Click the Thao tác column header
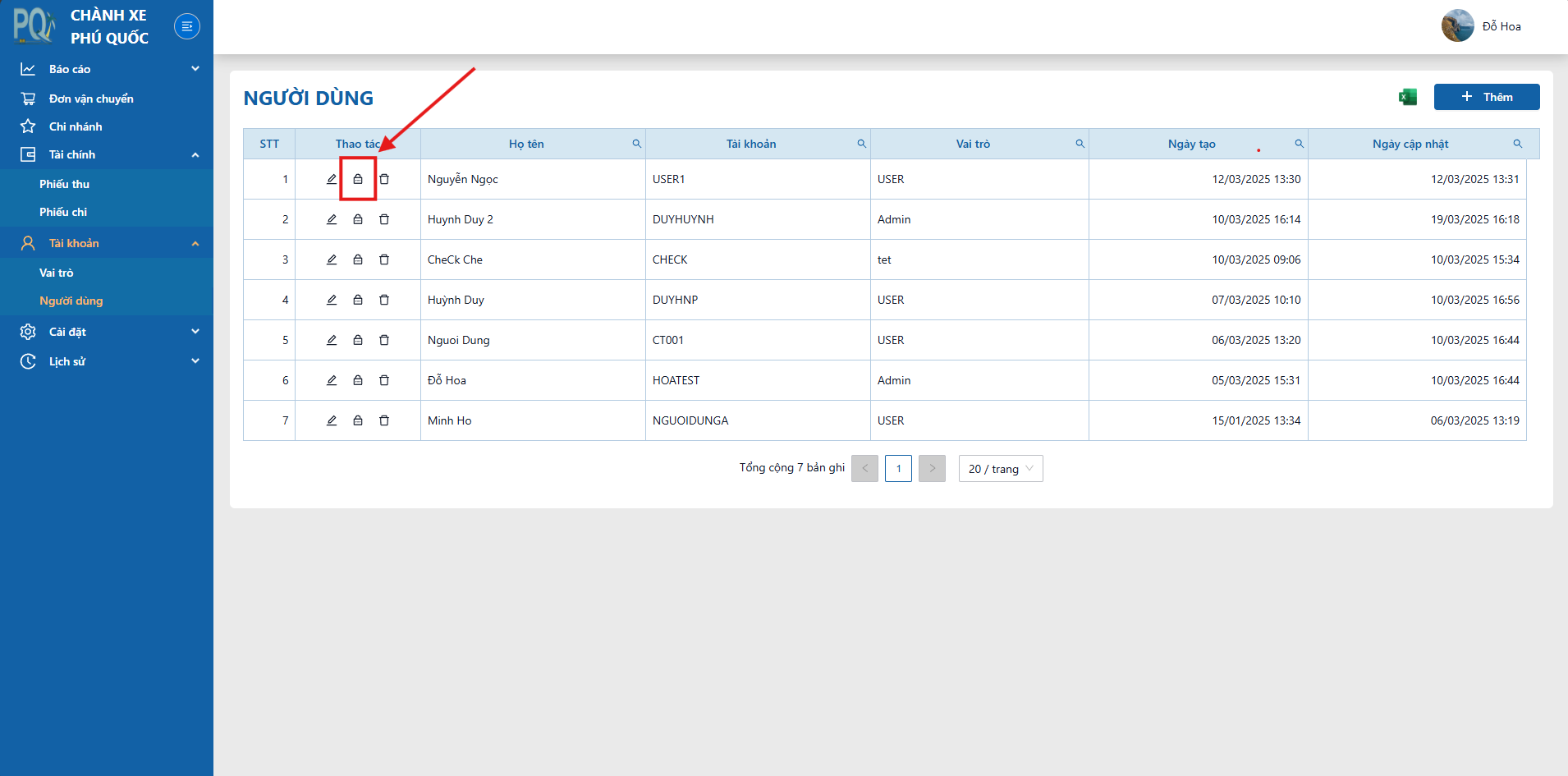Image resolution: width=1568 pixels, height=776 pixels. click(x=358, y=144)
